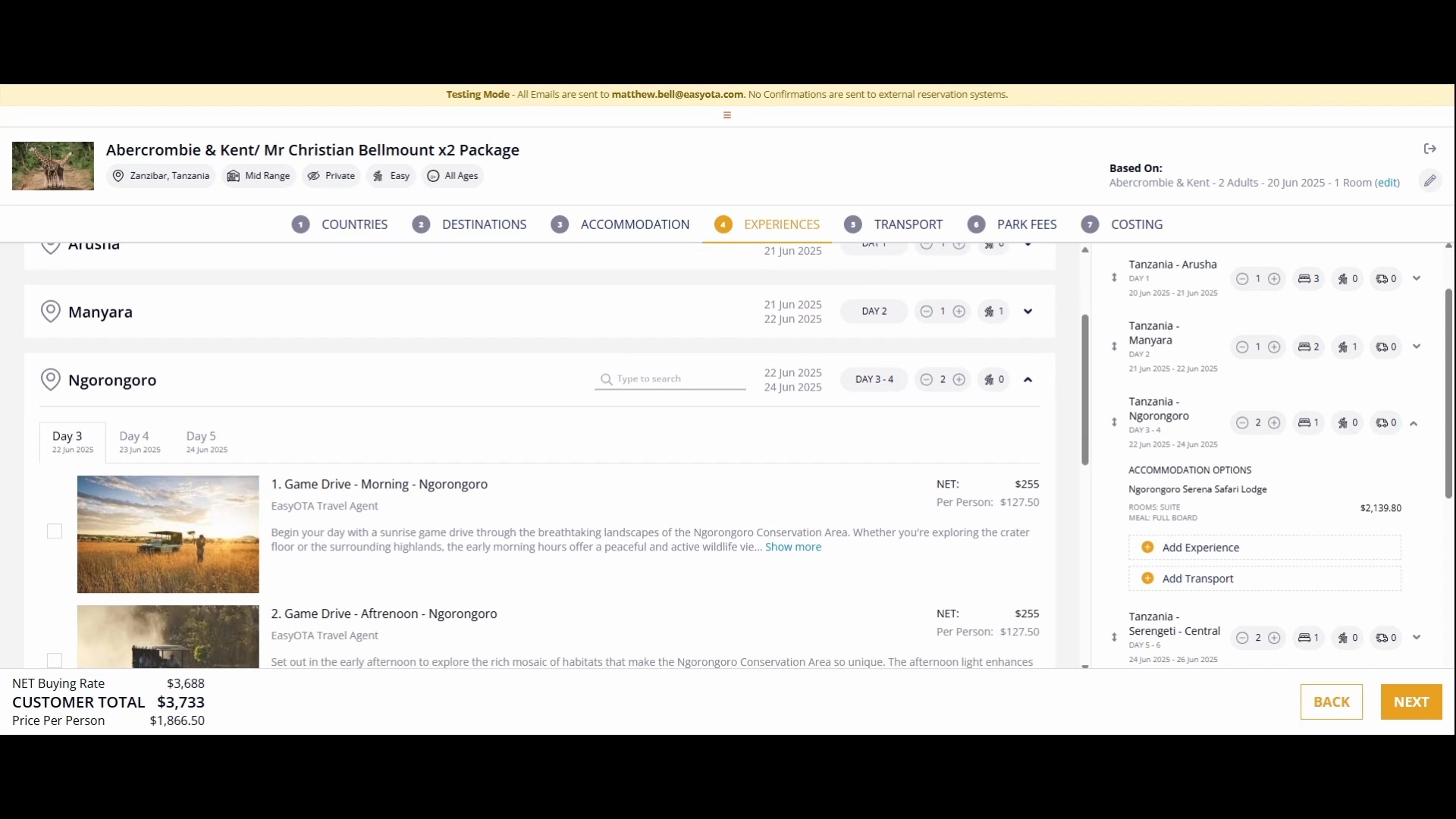The height and width of the screenshot is (819, 1456).
Task: Collapse the Ngorongoro destination section
Action: click(x=1028, y=380)
